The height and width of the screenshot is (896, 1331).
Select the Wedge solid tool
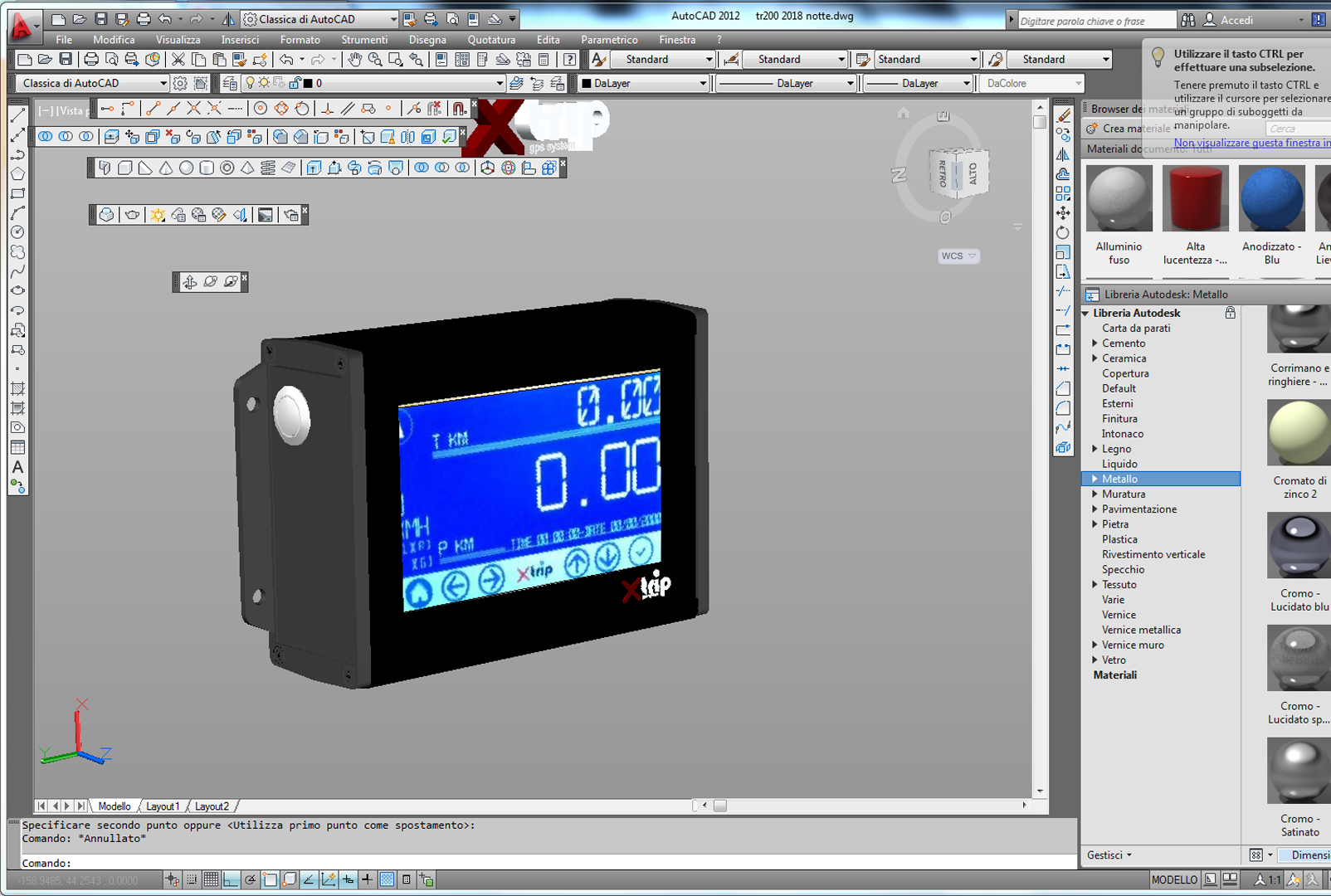(x=145, y=168)
